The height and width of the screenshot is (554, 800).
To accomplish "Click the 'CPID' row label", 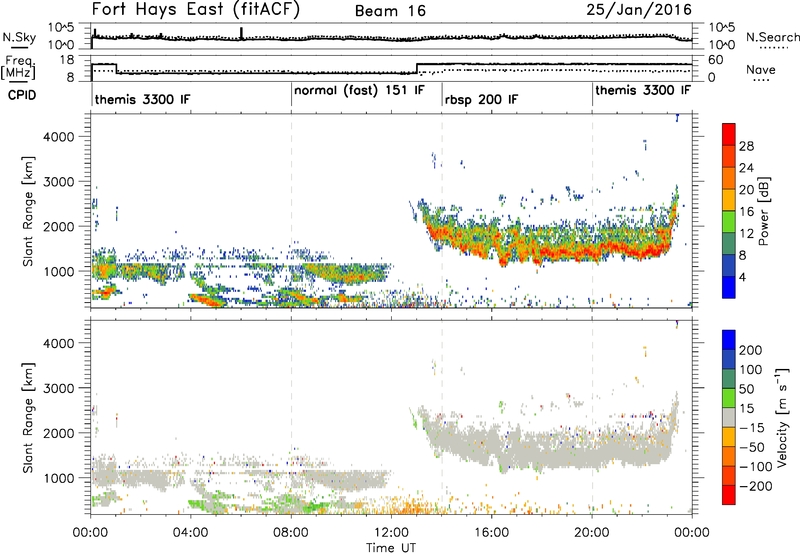I will (x=22, y=95).
